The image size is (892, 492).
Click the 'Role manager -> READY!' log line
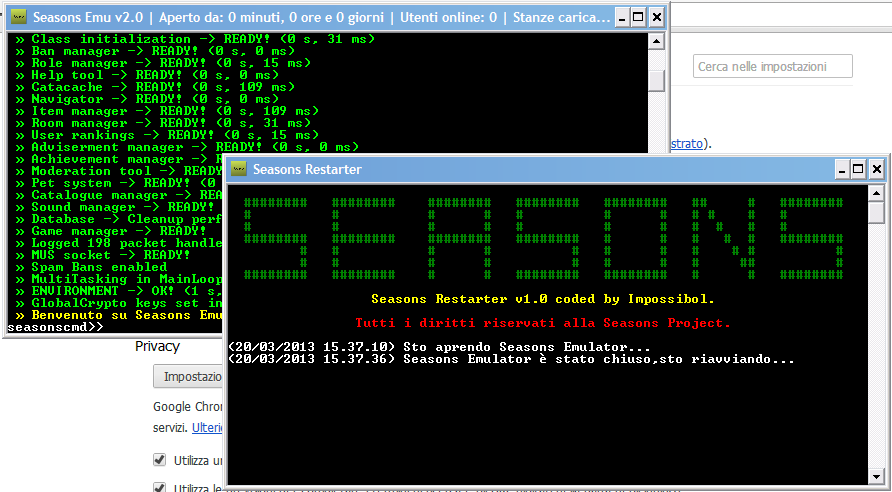[x=163, y=63]
